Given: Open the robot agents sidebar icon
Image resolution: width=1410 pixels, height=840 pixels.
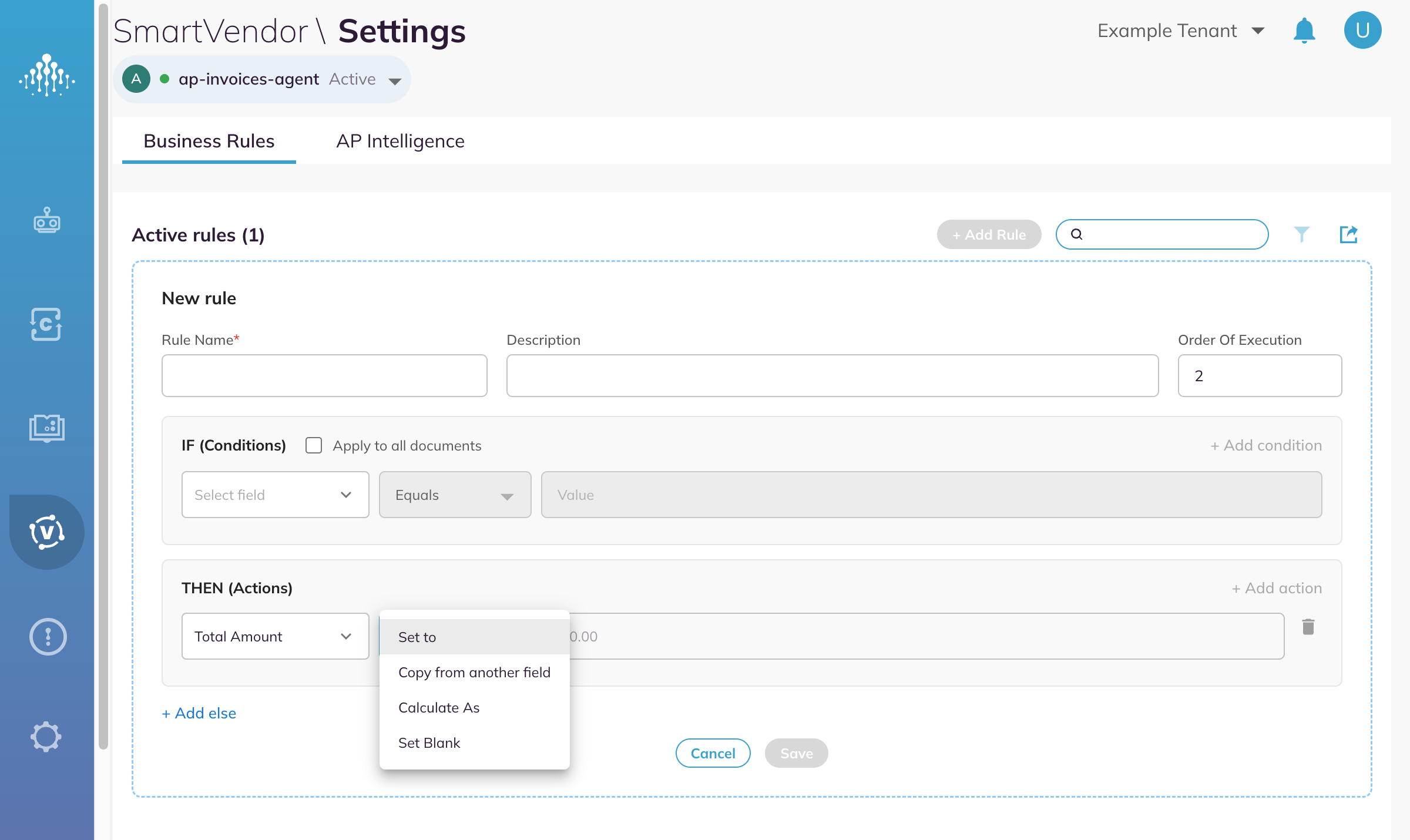Looking at the screenshot, I should [x=47, y=221].
